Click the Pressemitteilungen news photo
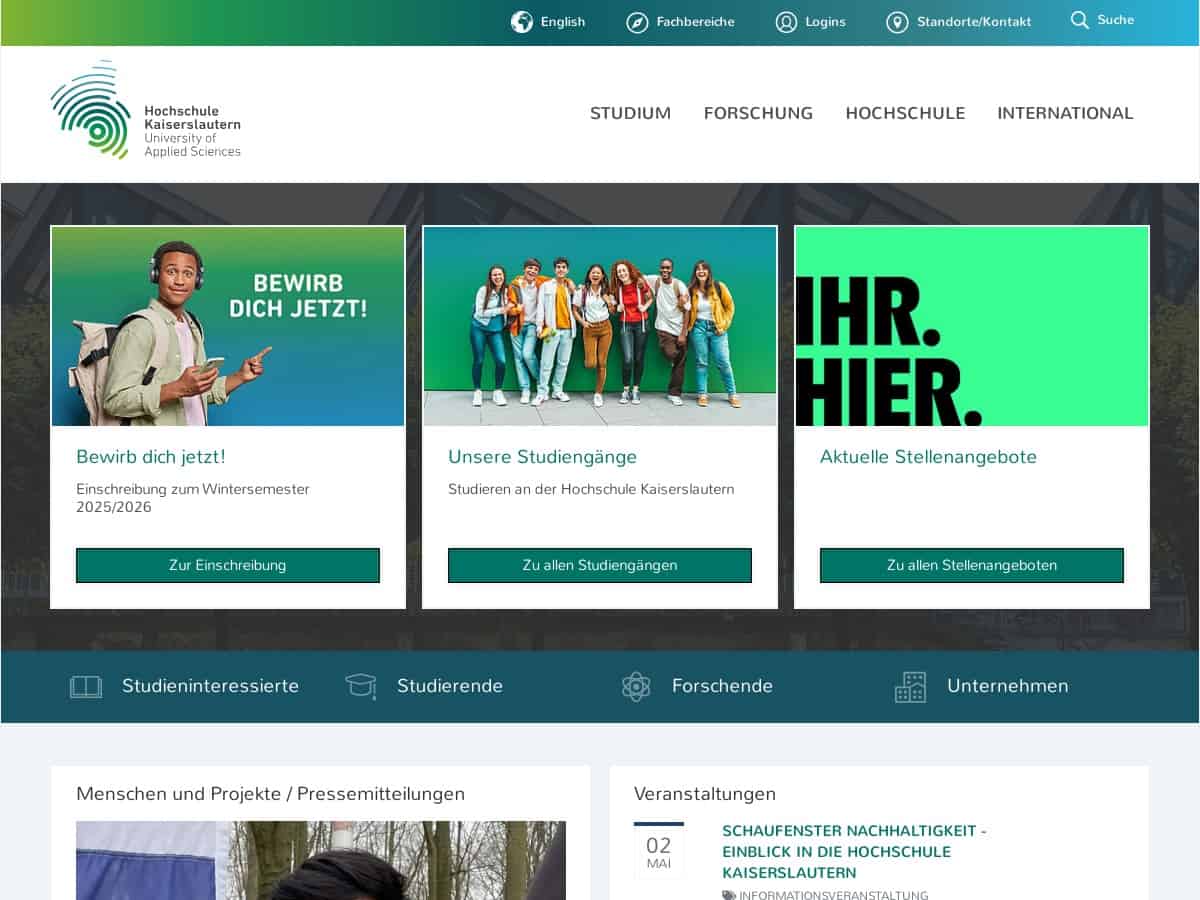This screenshot has height=900, width=1200. click(x=321, y=860)
